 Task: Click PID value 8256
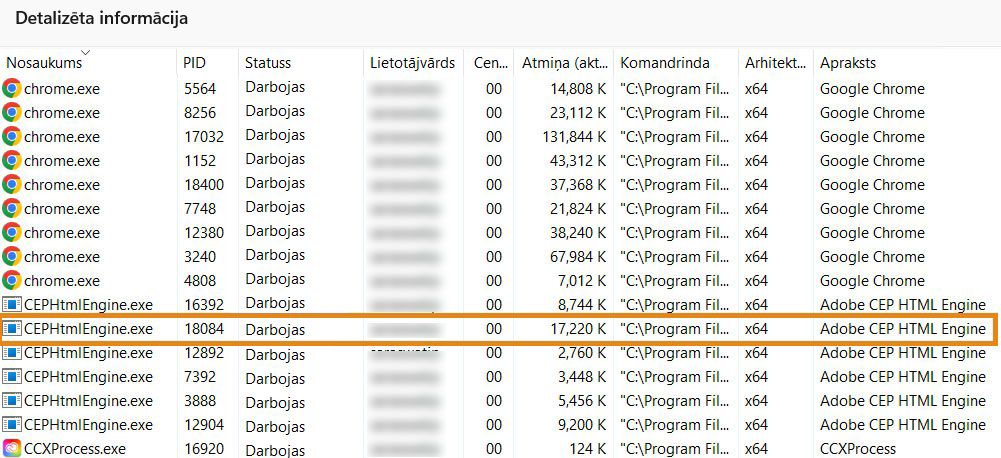click(200, 112)
